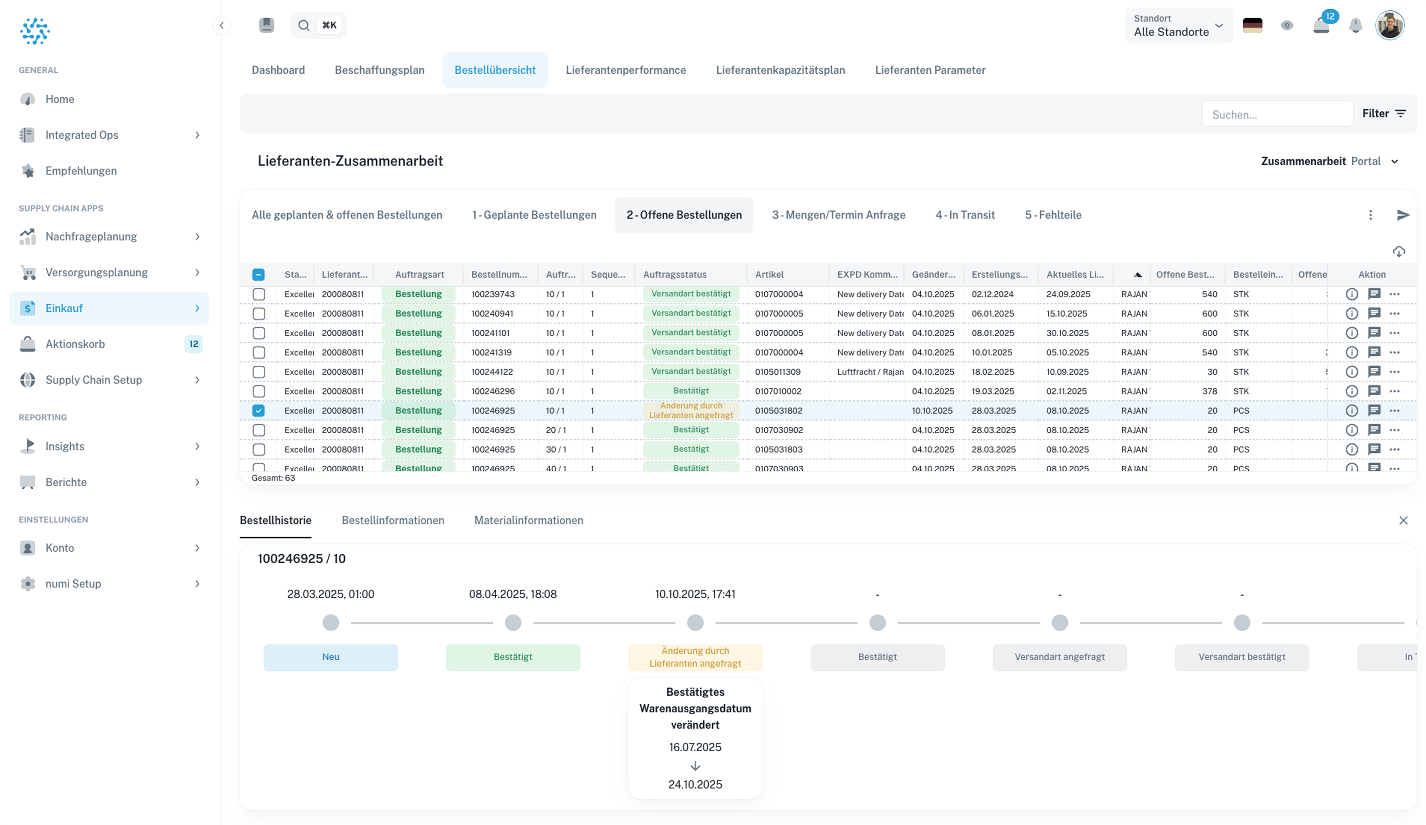The width and height of the screenshot is (1426, 825).
Task: Toggle the select-all checkbox in the table header
Action: tap(258, 274)
